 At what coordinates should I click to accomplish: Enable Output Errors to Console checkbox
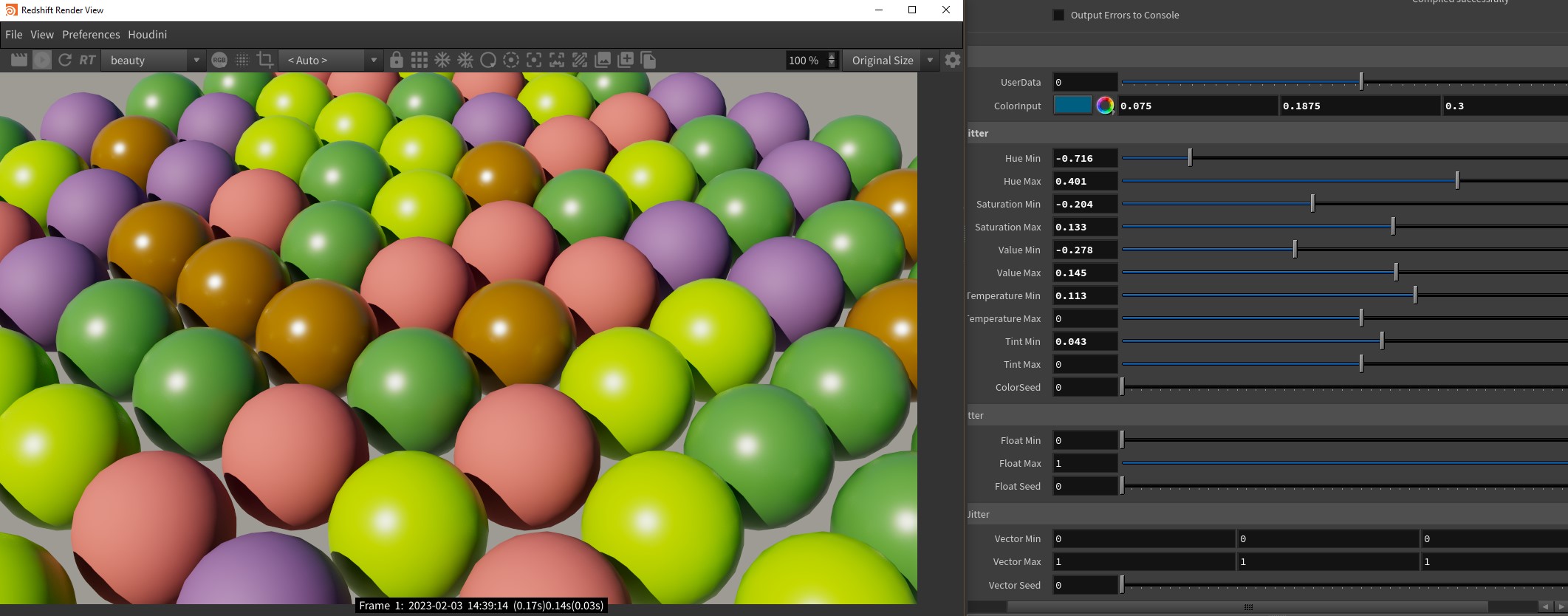(1058, 15)
